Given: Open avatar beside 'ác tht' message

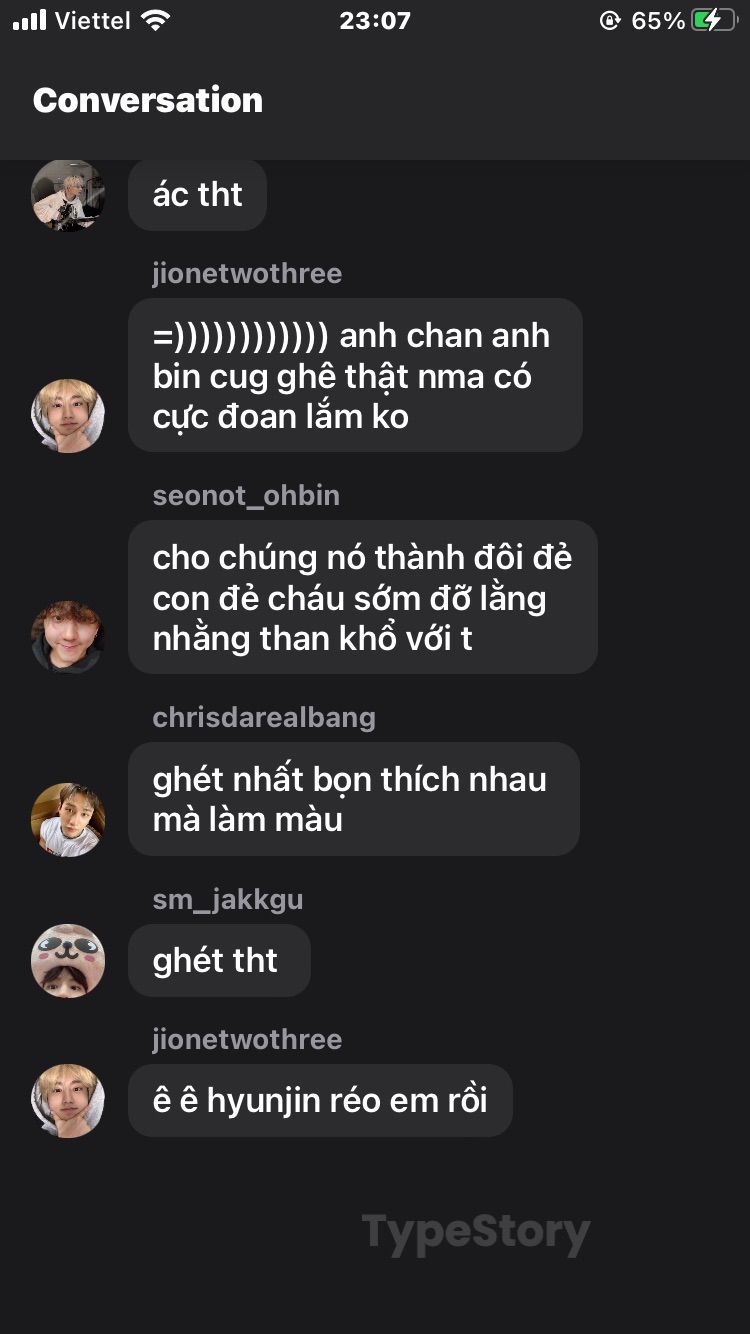Looking at the screenshot, I should tap(68, 195).
